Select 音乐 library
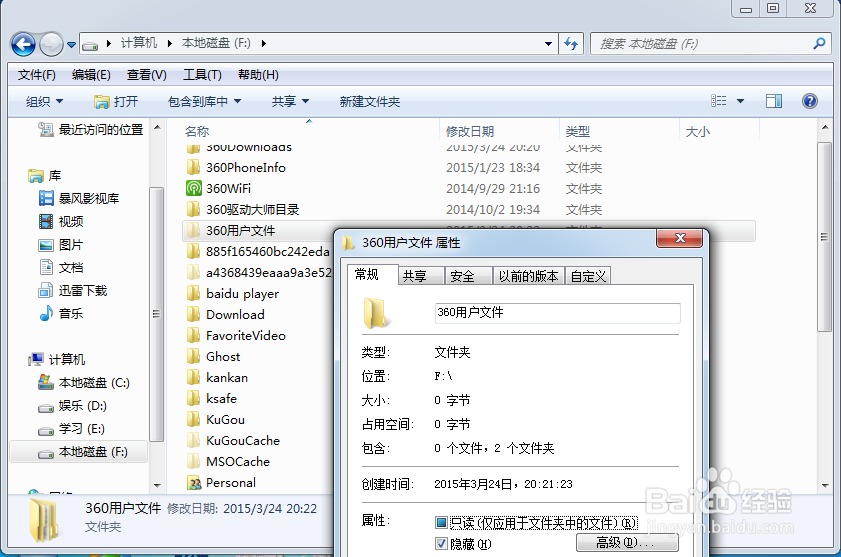 (61, 313)
